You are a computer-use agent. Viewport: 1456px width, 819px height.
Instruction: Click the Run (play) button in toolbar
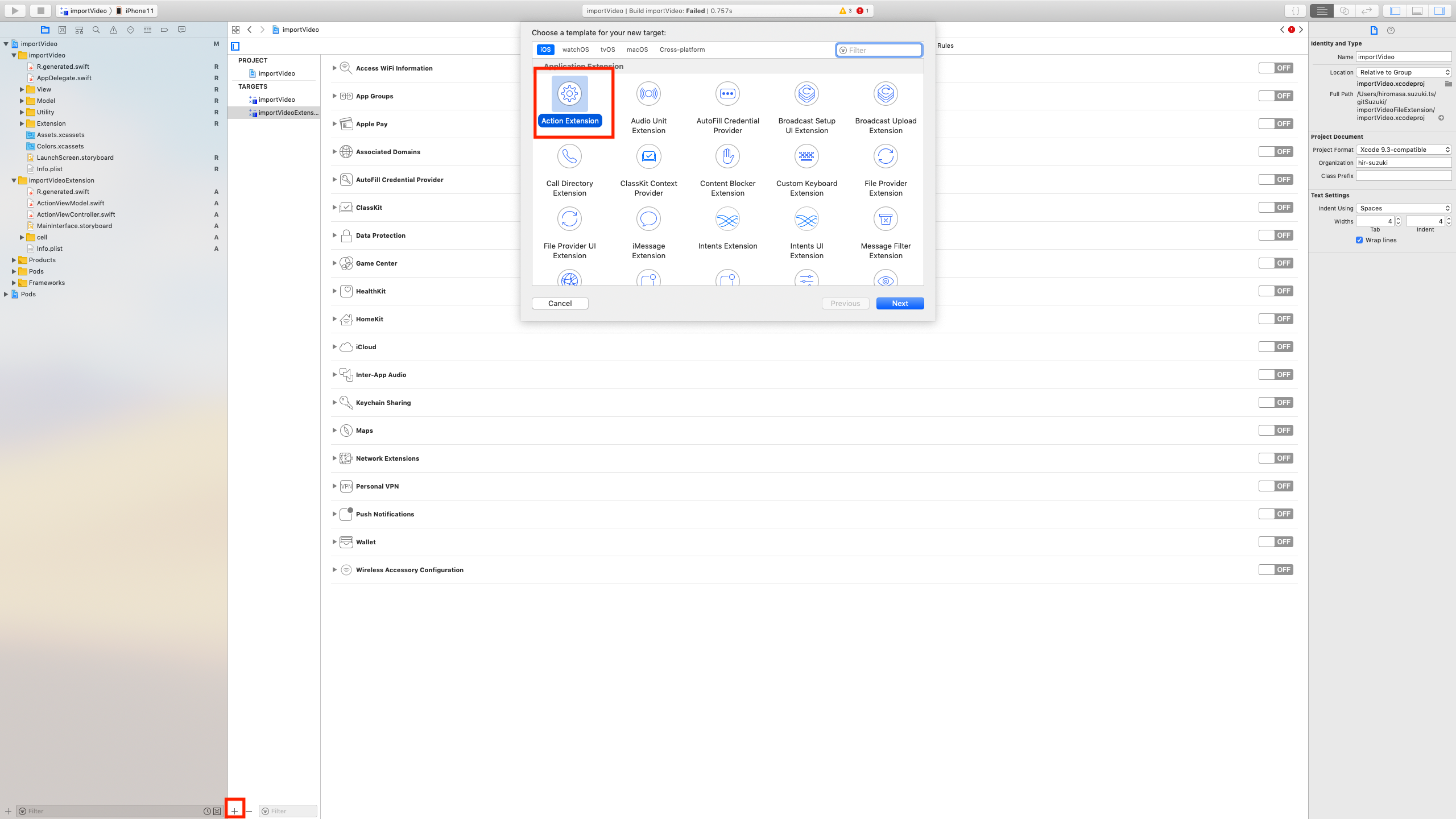pyautogui.click(x=15, y=10)
